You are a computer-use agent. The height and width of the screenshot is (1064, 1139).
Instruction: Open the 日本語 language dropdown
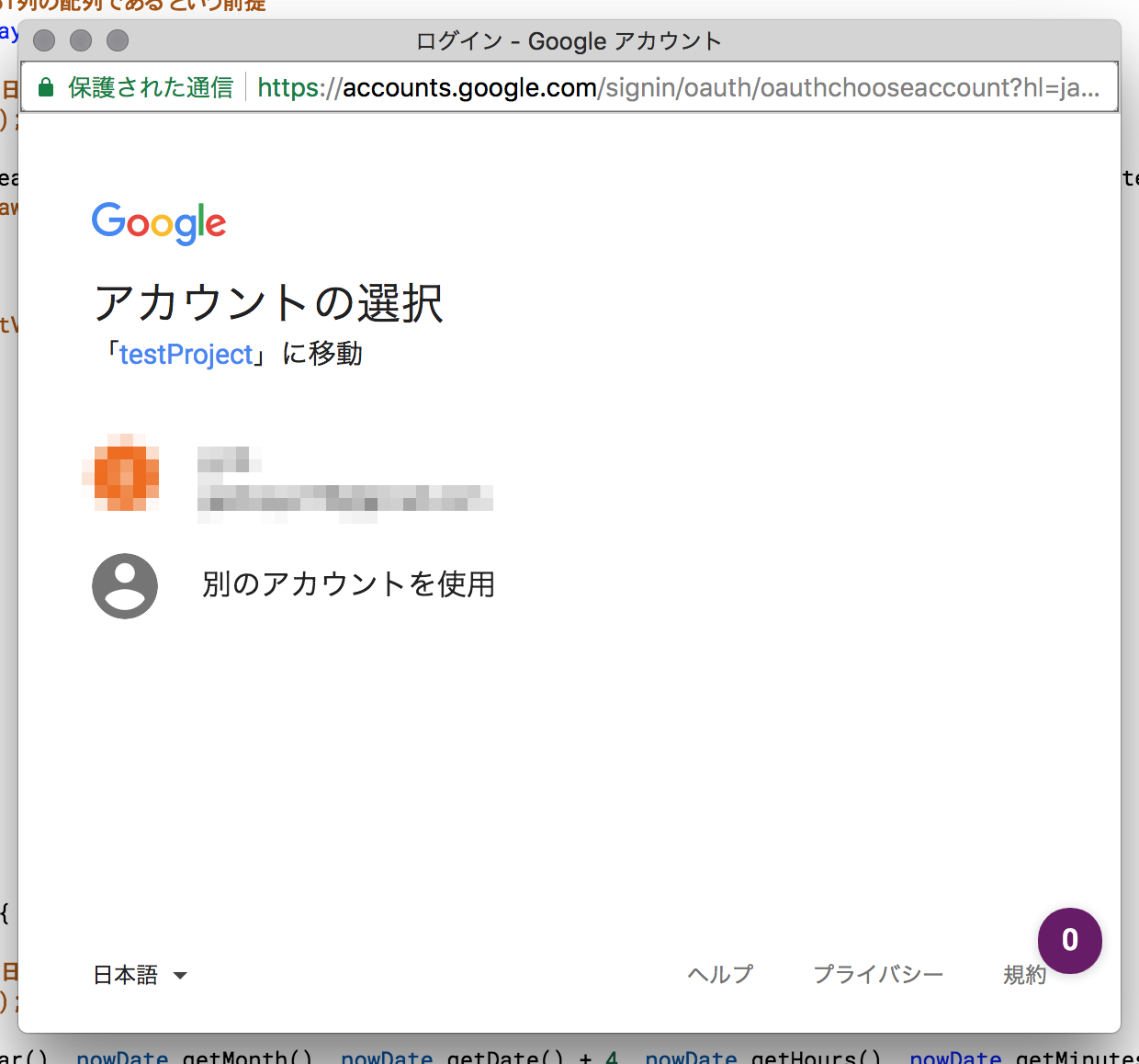click(x=126, y=975)
